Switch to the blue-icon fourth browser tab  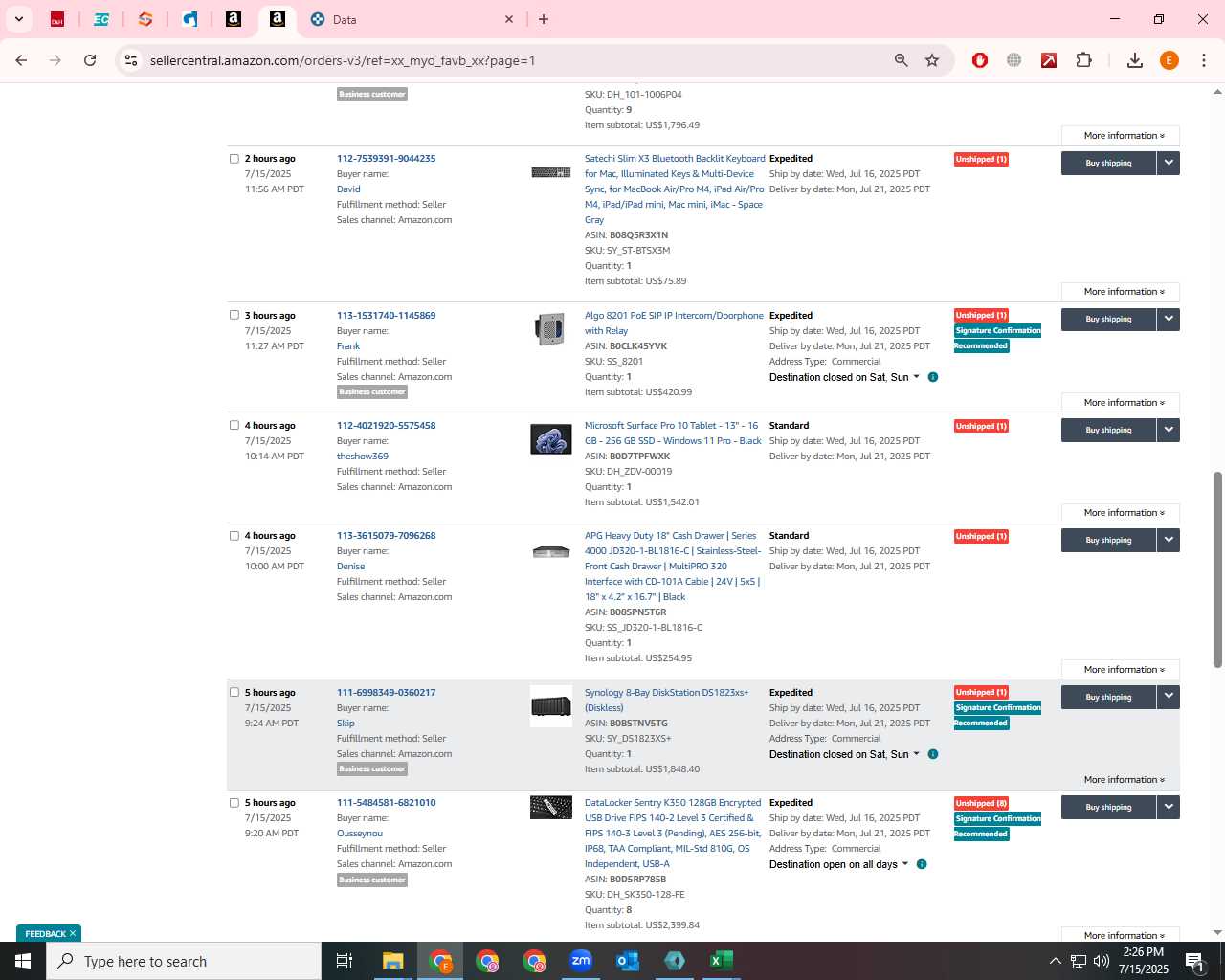click(x=189, y=19)
